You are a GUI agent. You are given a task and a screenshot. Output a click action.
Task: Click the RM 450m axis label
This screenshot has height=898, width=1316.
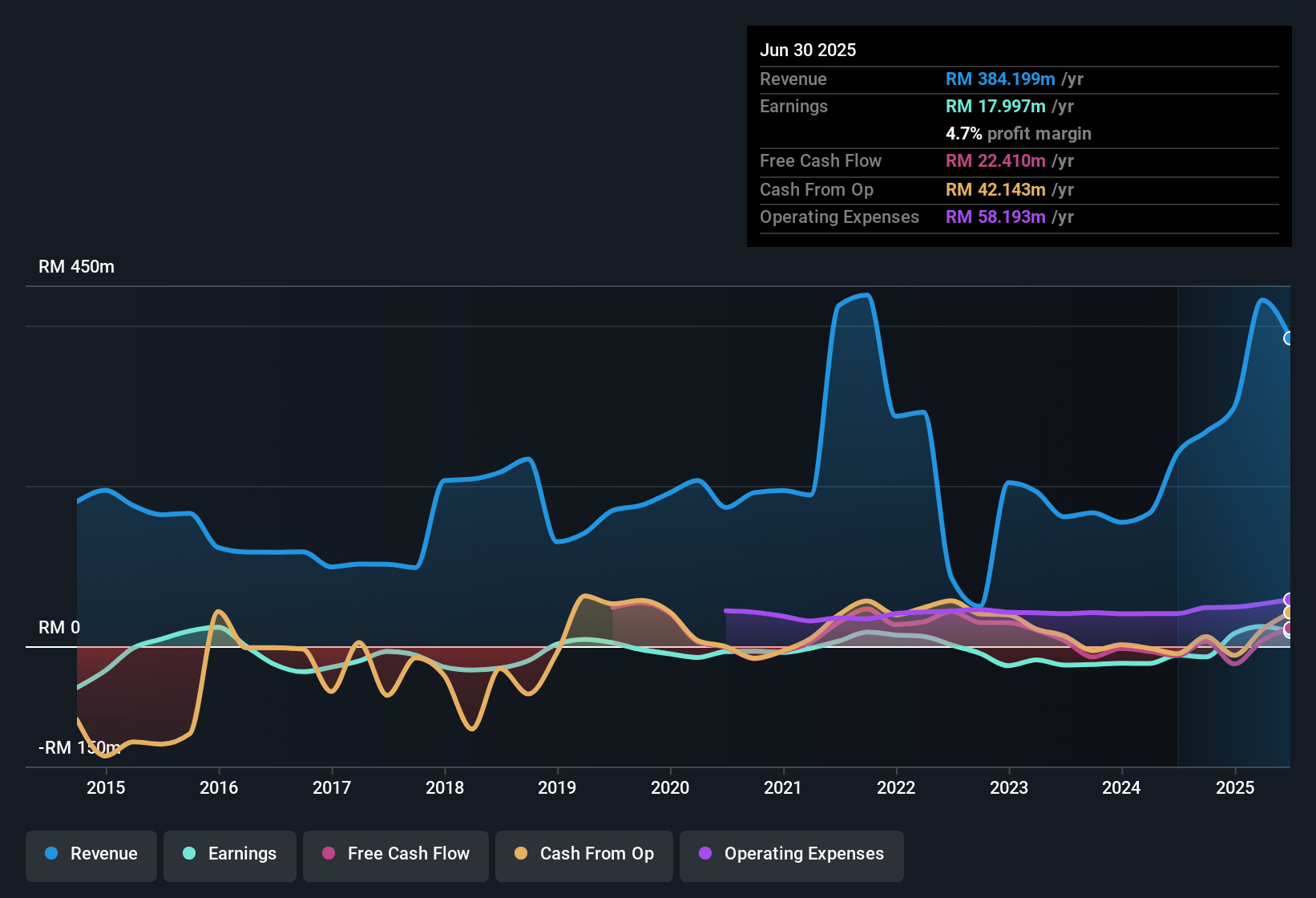click(77, 266)
